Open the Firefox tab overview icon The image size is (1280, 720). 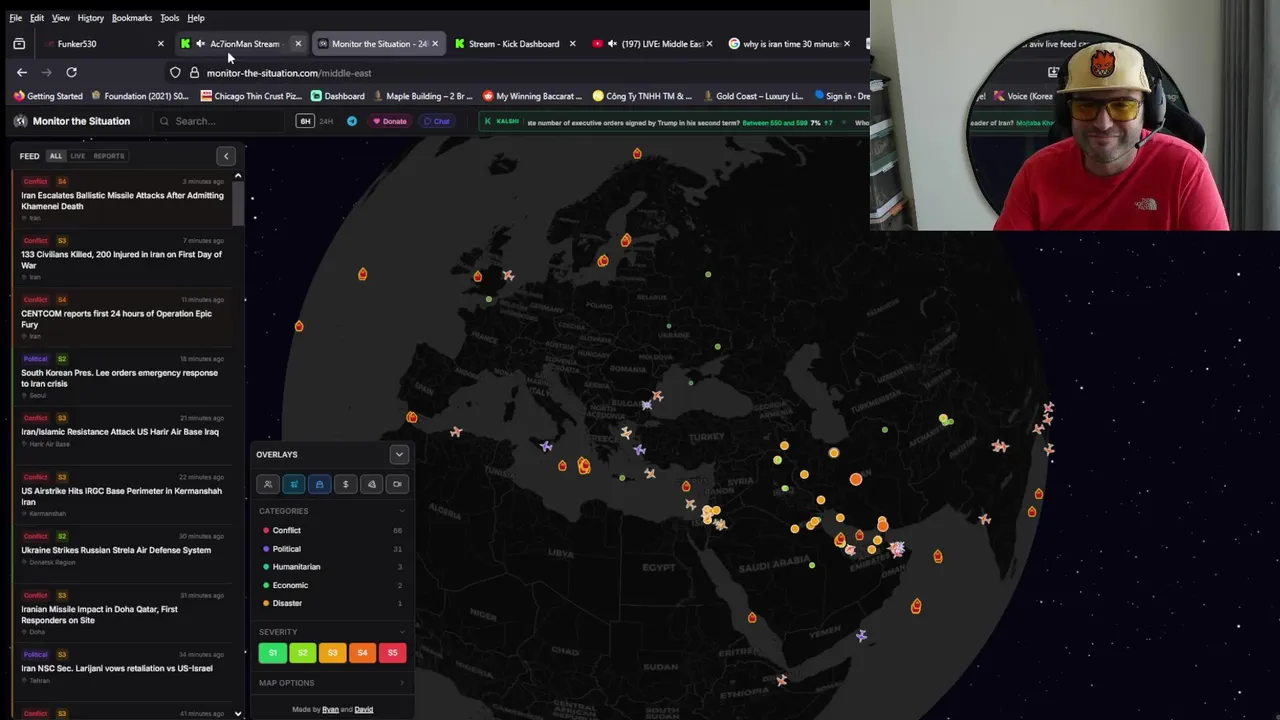click(x=19, y=44)
